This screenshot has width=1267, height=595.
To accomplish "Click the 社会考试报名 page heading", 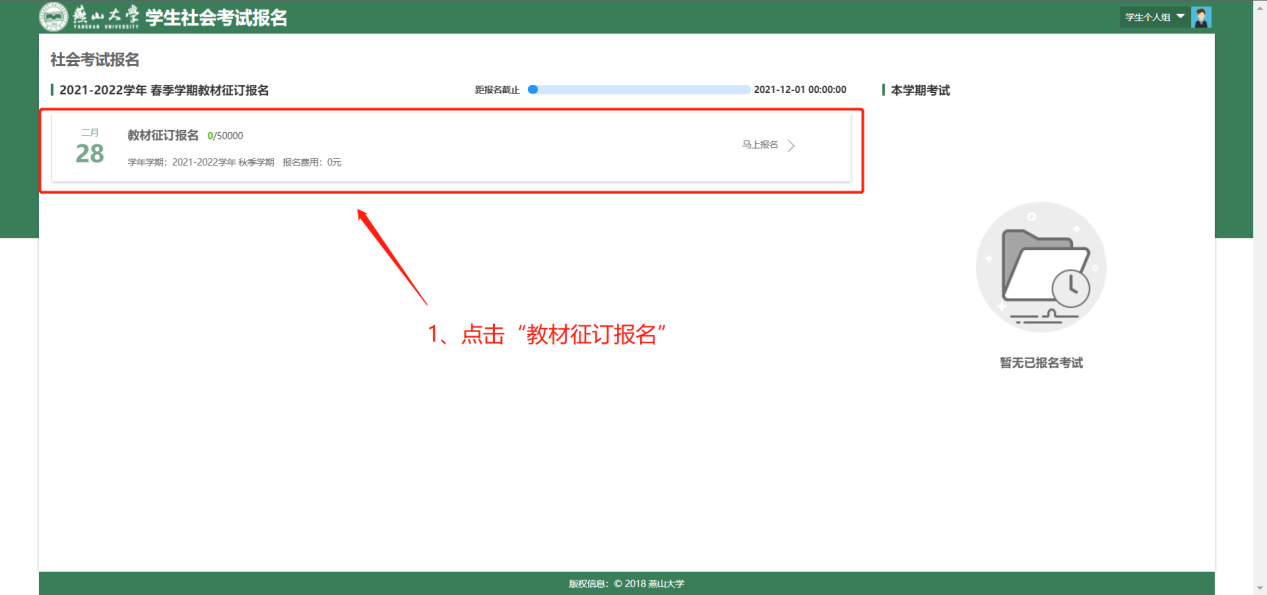I will (x=95, y=61).
